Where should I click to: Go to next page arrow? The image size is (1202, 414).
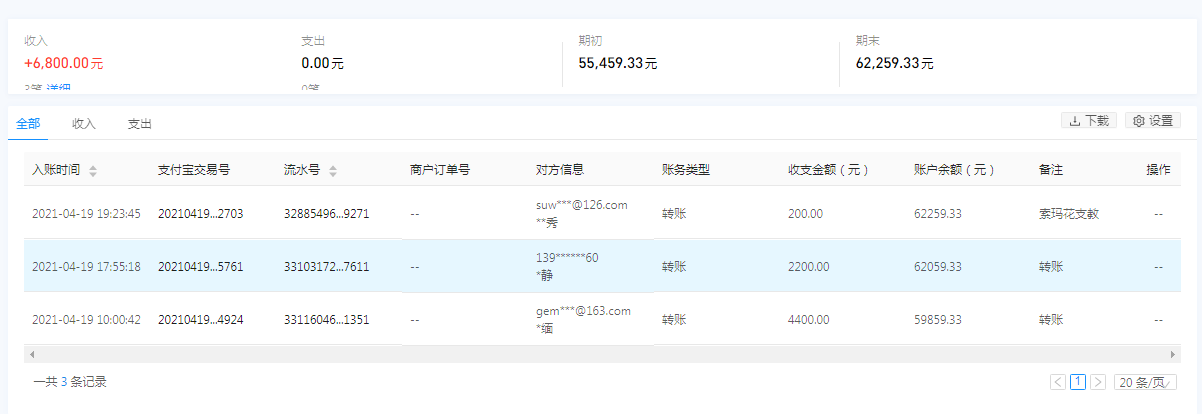pos(1098,382)
